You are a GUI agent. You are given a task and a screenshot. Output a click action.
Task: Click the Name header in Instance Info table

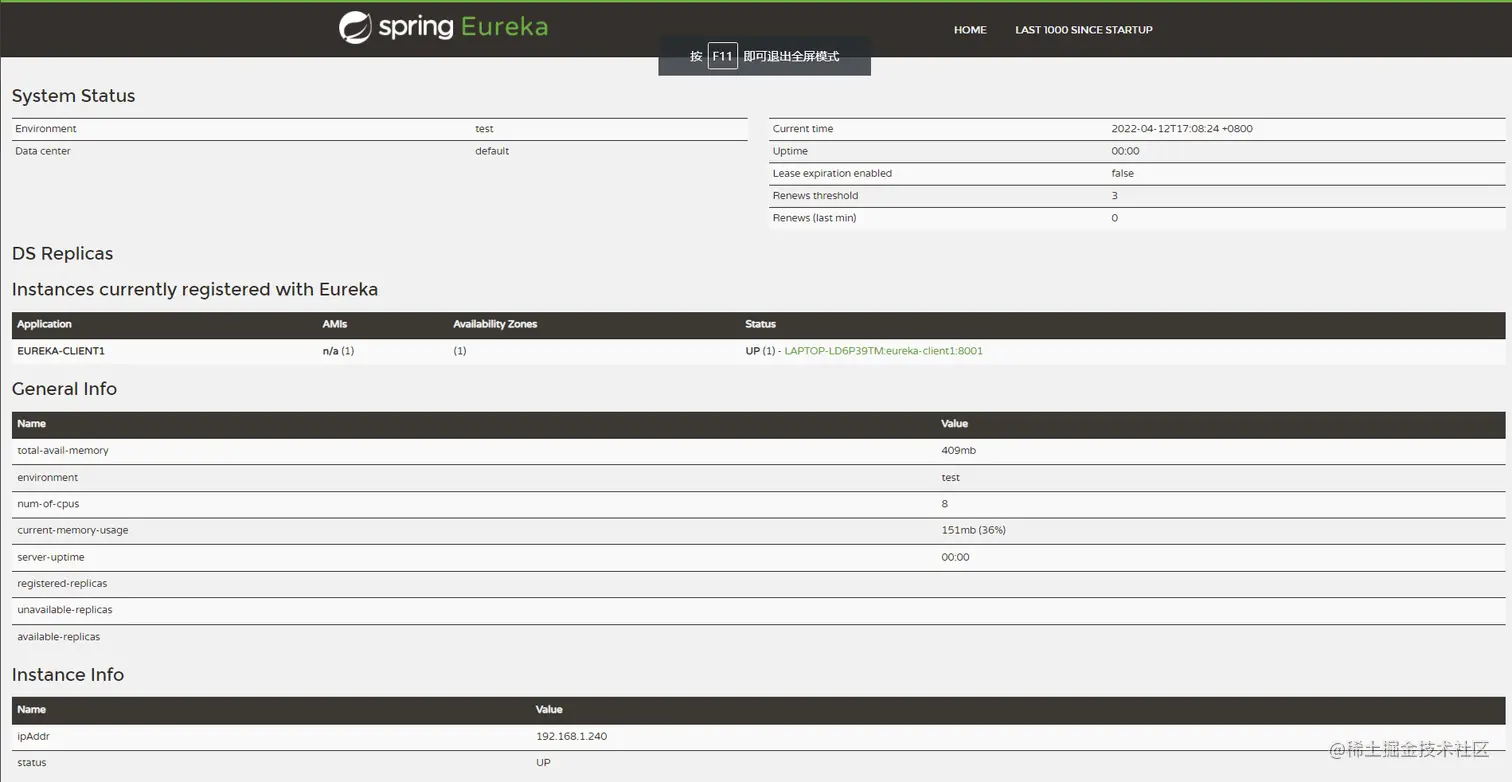(32, 710)
